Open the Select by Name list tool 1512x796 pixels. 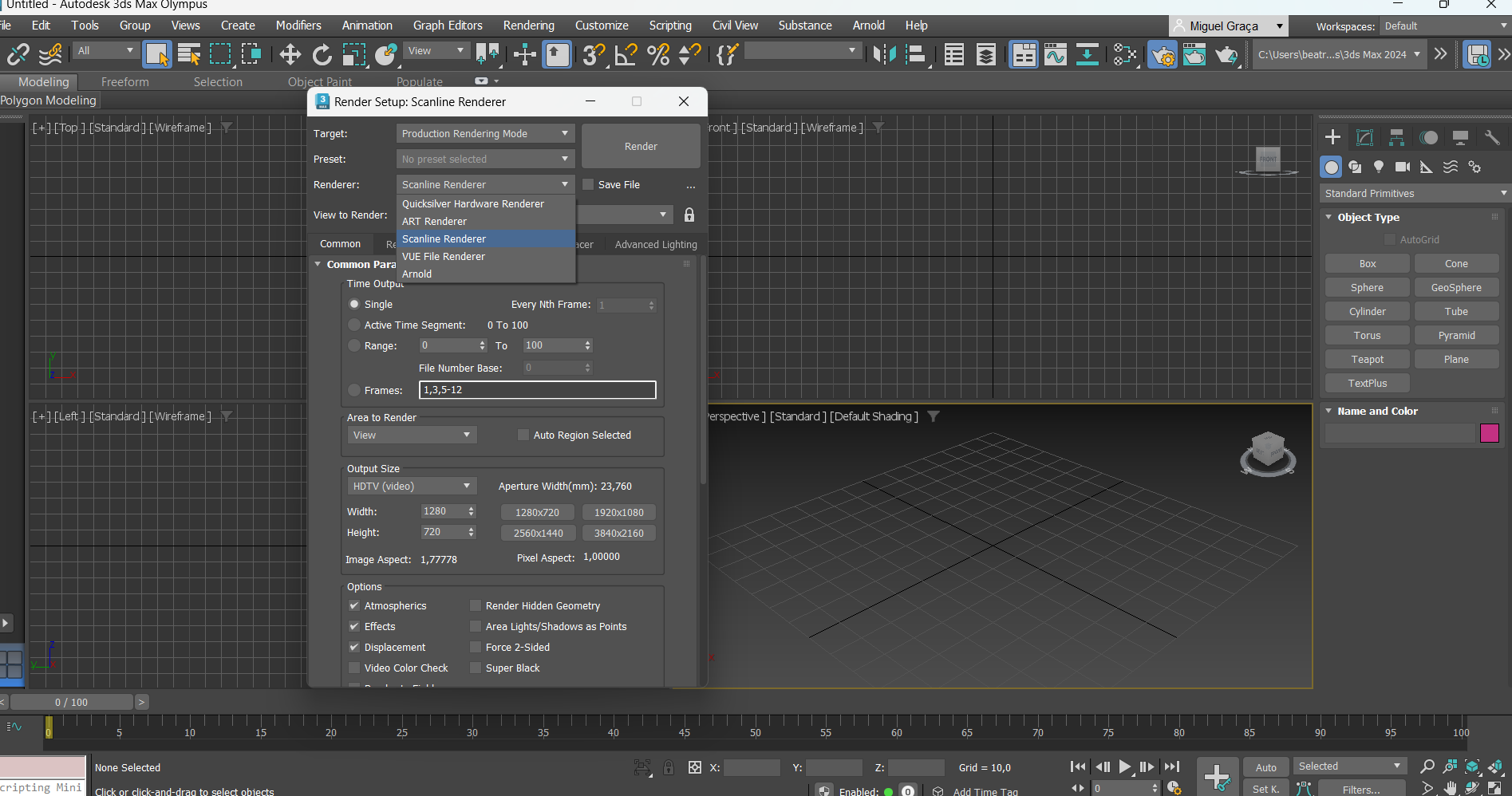(x=189, y=54)
